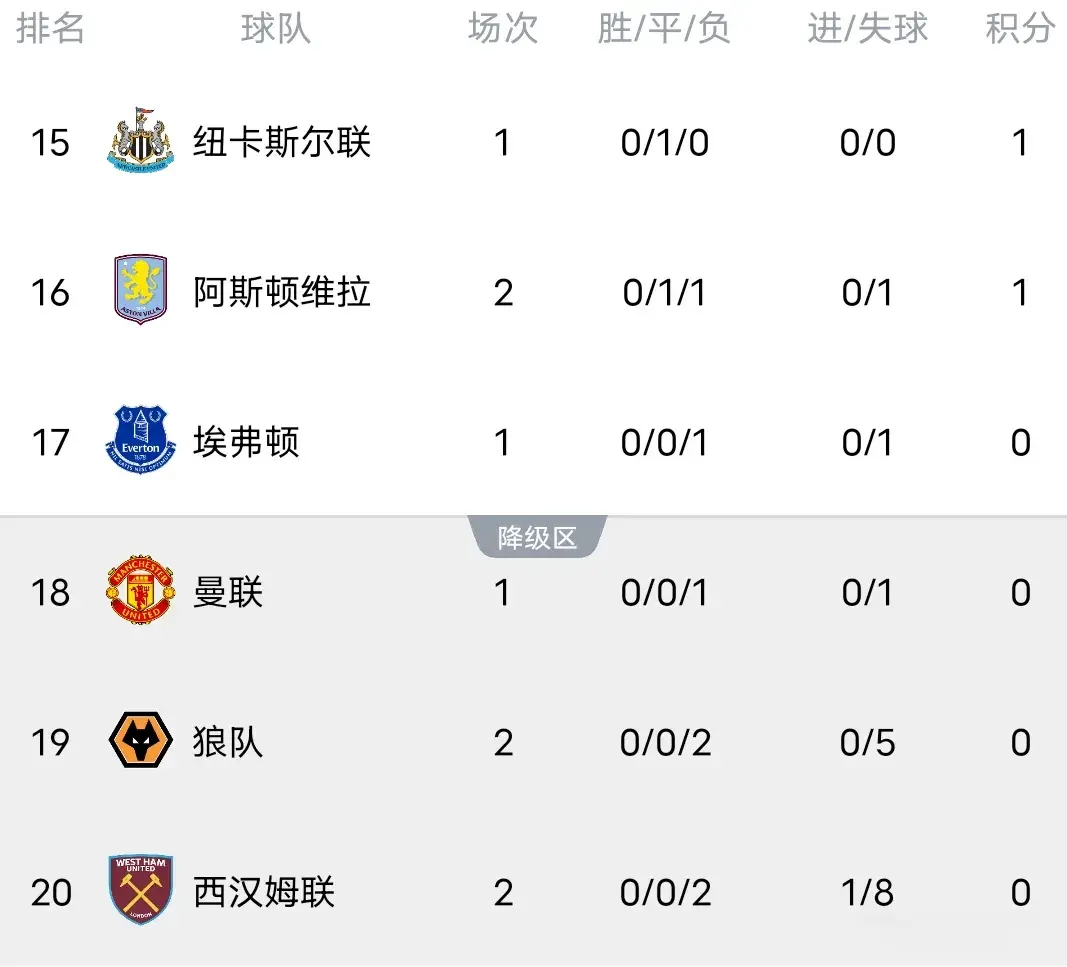This screenshot has height=967, width=1067.
Task: Tap team name 埃弗顿
Action: tap(246, 442)
